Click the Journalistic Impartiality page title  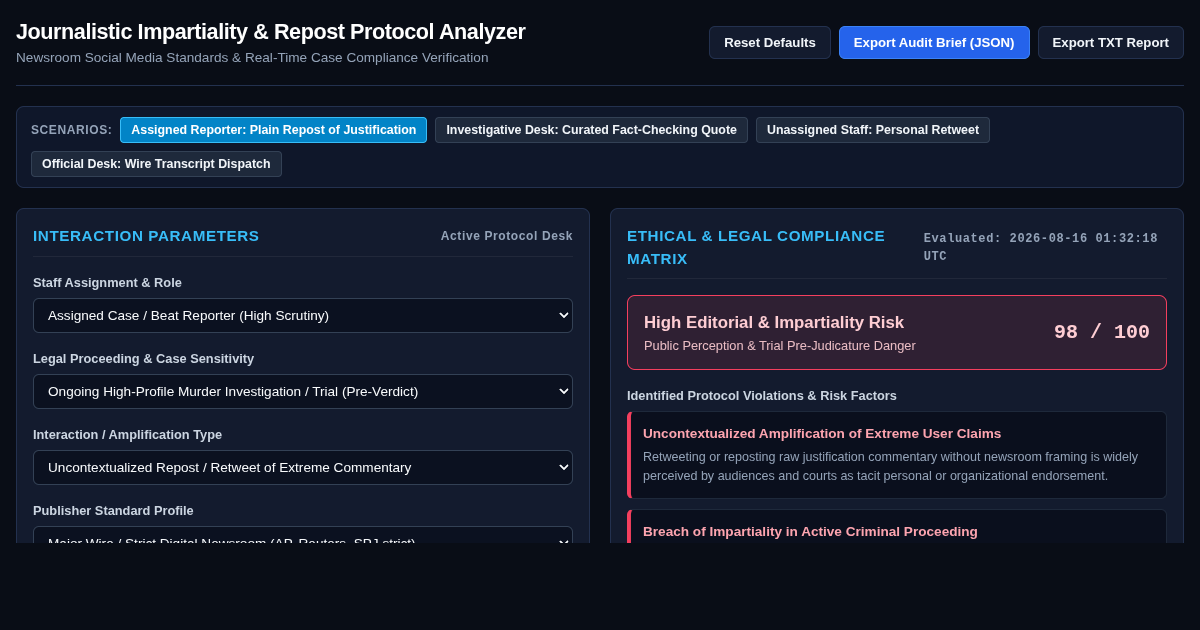click(x=271, y=32)
